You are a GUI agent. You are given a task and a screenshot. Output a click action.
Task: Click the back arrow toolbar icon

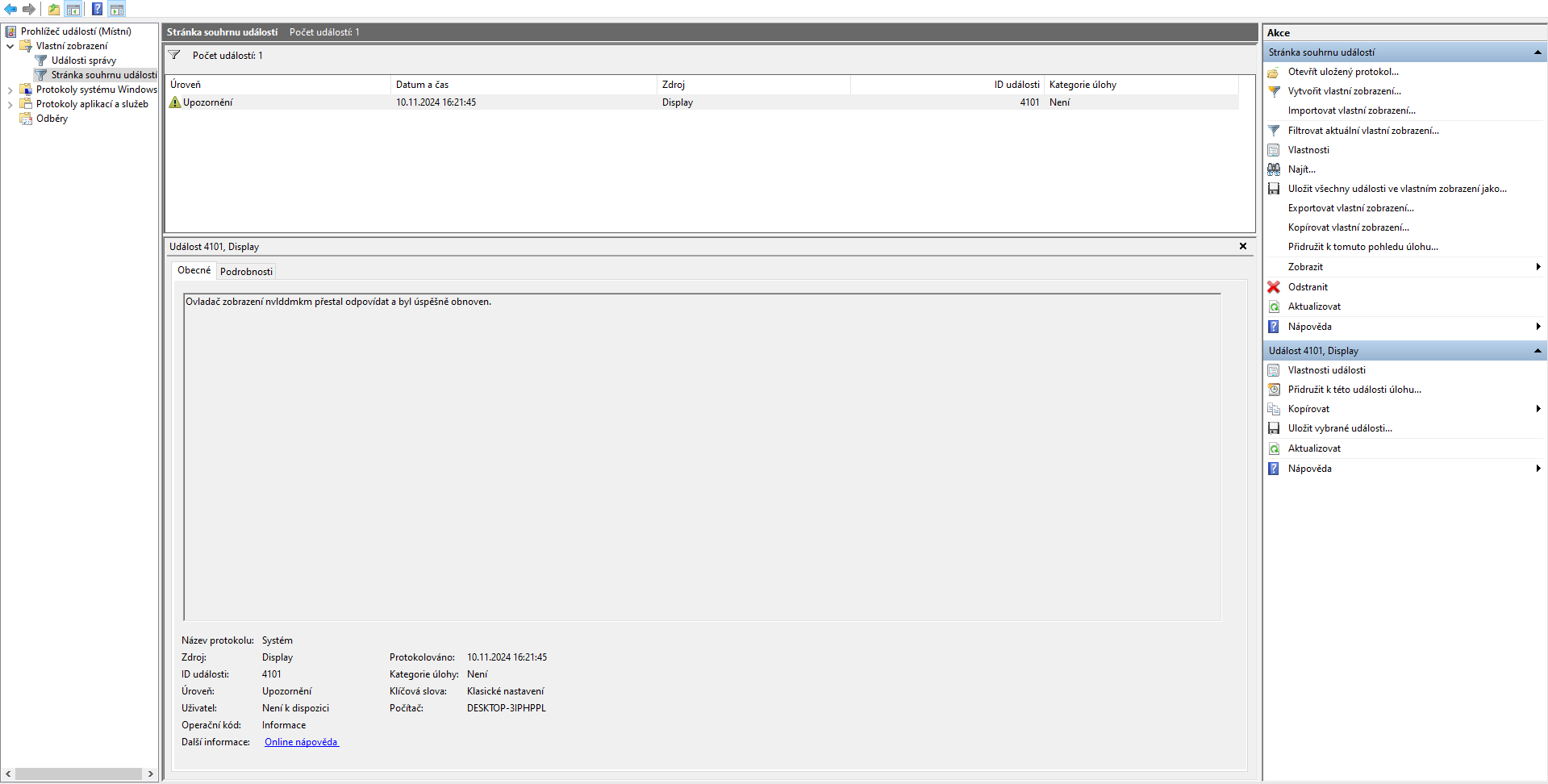10,10
